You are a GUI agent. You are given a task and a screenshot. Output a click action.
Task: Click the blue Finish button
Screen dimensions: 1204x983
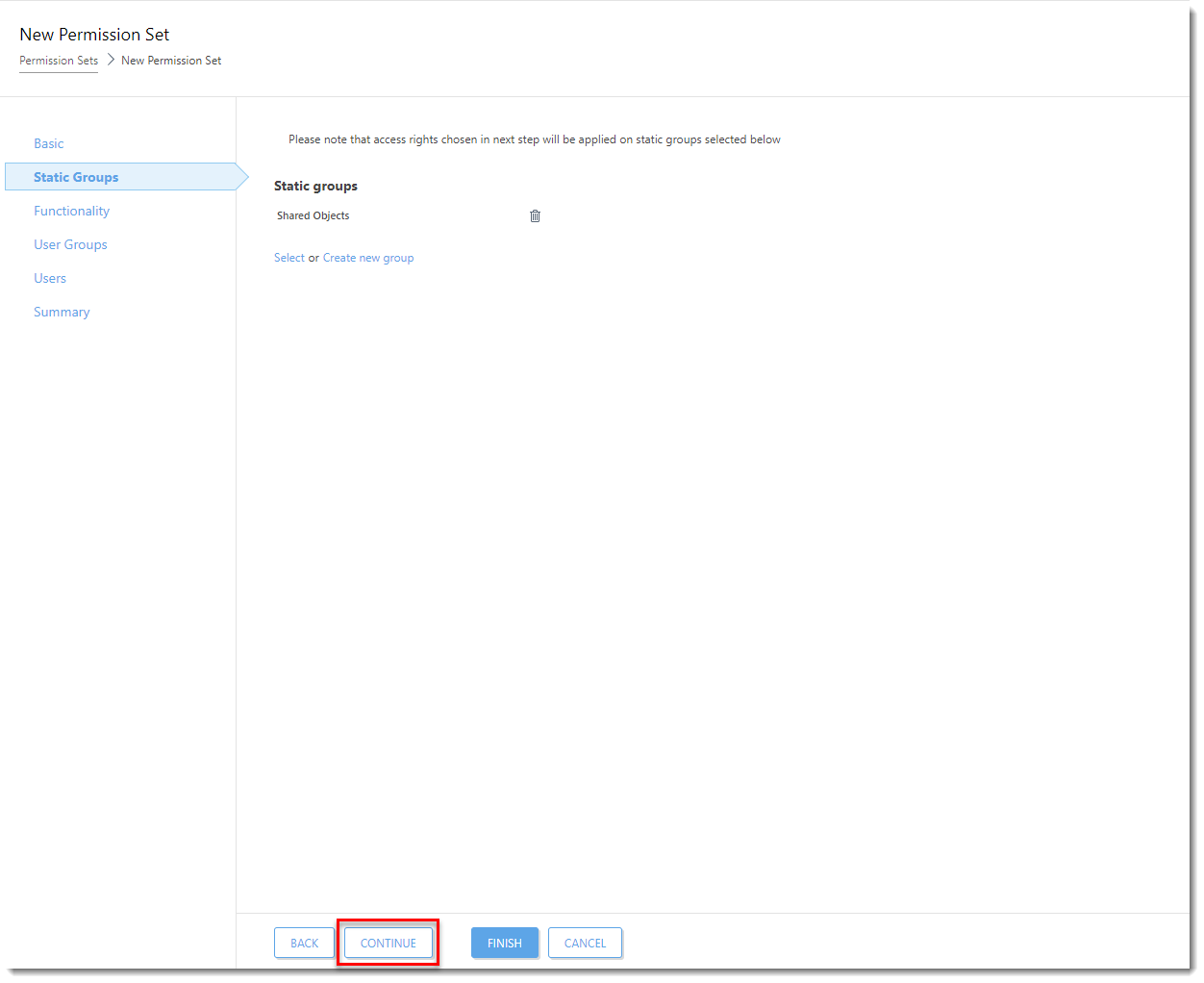[x=504, y=943]
